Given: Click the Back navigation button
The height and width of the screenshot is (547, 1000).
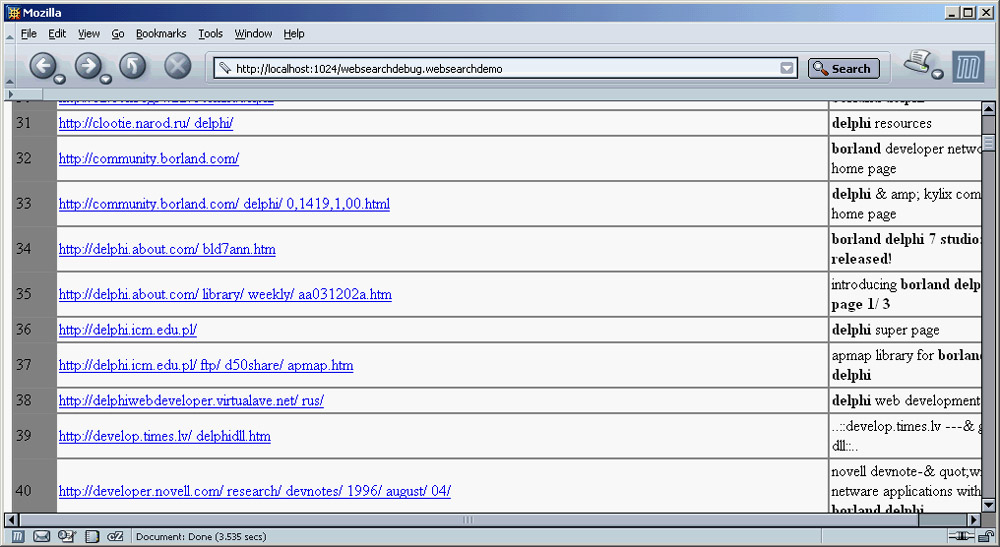Looking at the screenshot, I should [x=42, y=66].
